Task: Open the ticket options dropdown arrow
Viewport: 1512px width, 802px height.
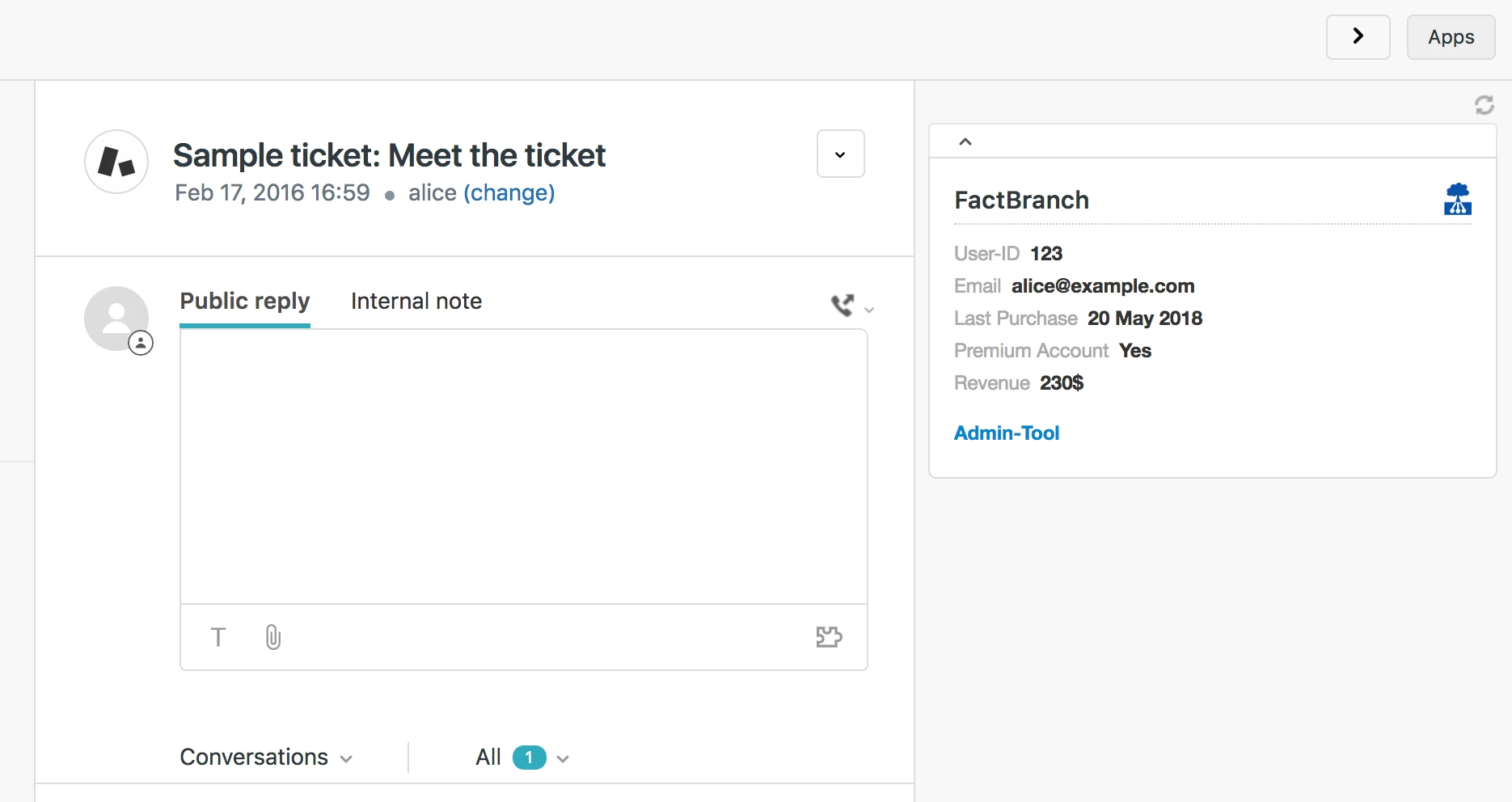Action: (840, 154)
